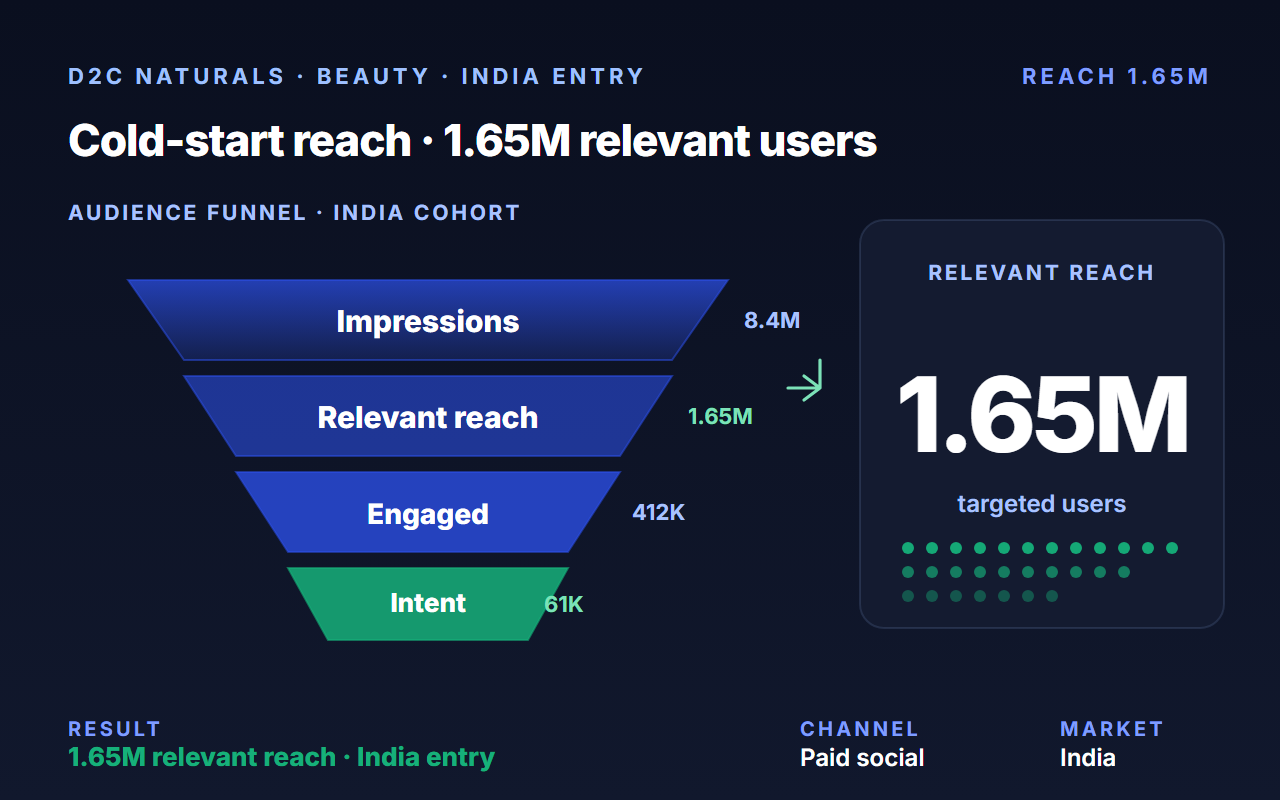The image size is (1280, 800).
Task: Click the 'AUDIENCE FUNNEL · INDIA COHORT' subtitle
Action: (x=294, y=212)
